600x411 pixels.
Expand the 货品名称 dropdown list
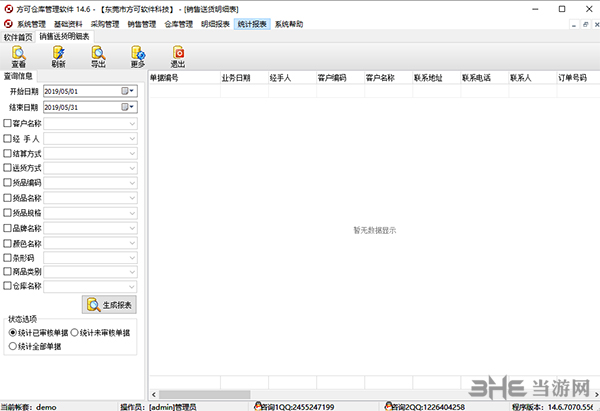132,198
